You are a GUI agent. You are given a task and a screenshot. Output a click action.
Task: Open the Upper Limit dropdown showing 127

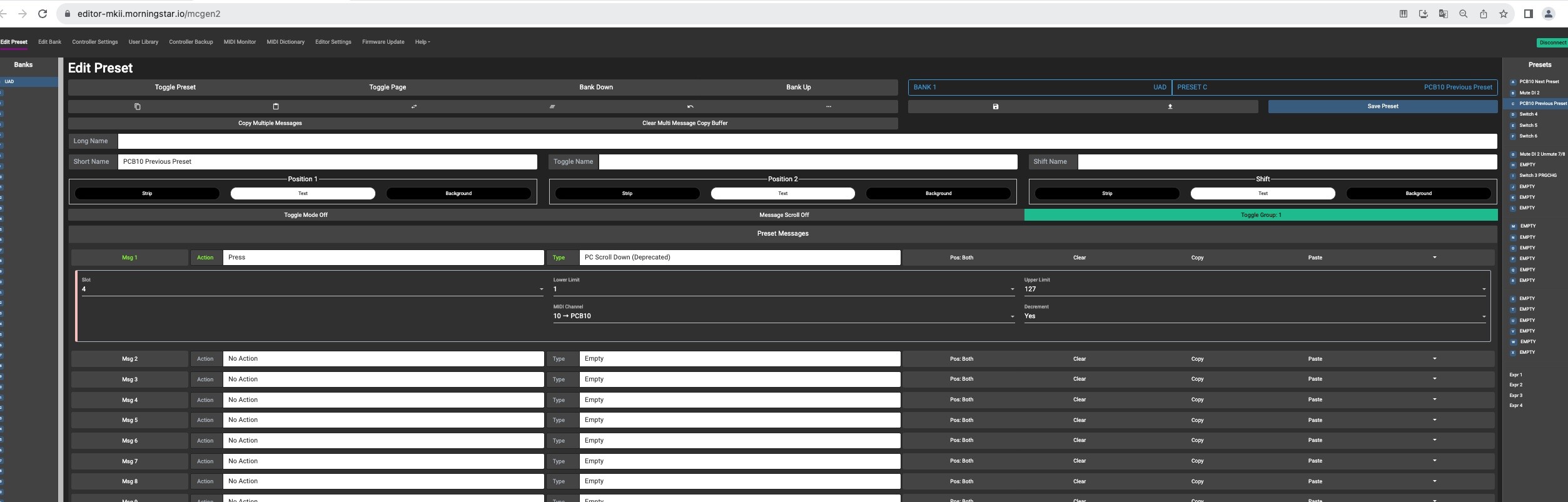pyautogui.click(x=1255, y=289)
